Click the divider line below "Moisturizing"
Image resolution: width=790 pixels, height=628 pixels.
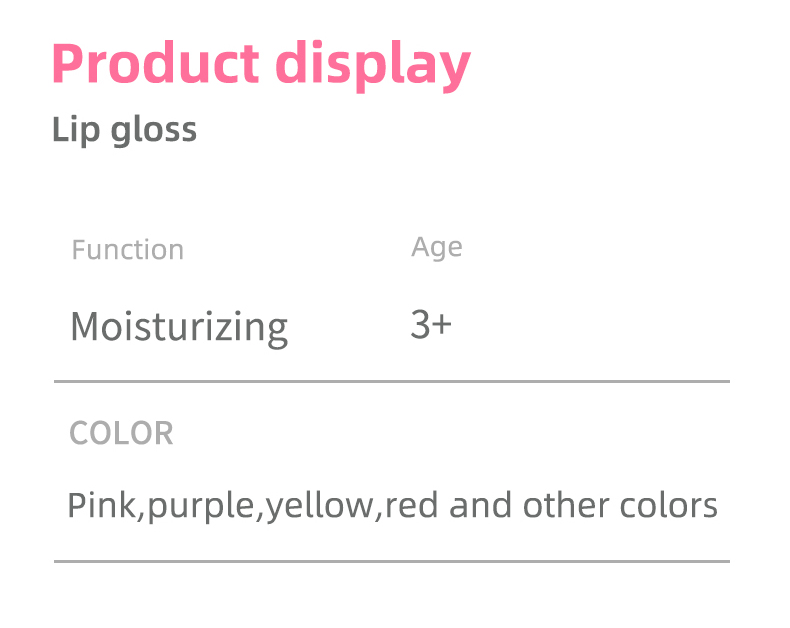click(391, 381)
